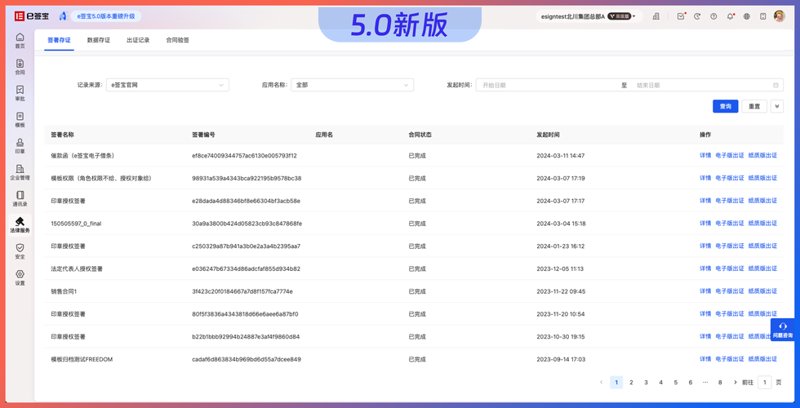The image size is (800, 408).
Task: Click signing ID ef8ce74009344757ac6130e005793f12
Action: [x=244, y=156]
